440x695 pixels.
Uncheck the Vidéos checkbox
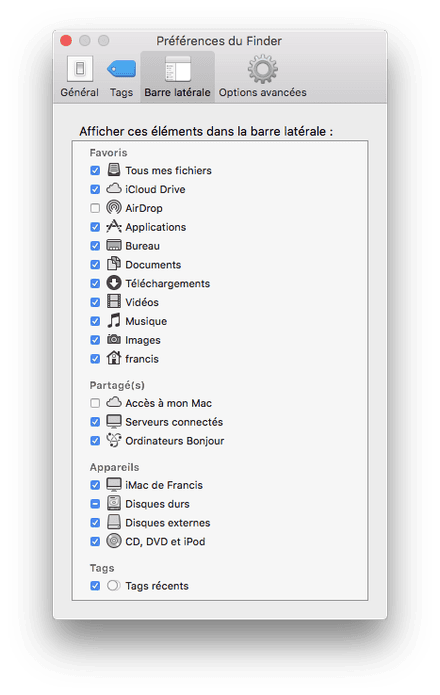[x=95, y=302]
